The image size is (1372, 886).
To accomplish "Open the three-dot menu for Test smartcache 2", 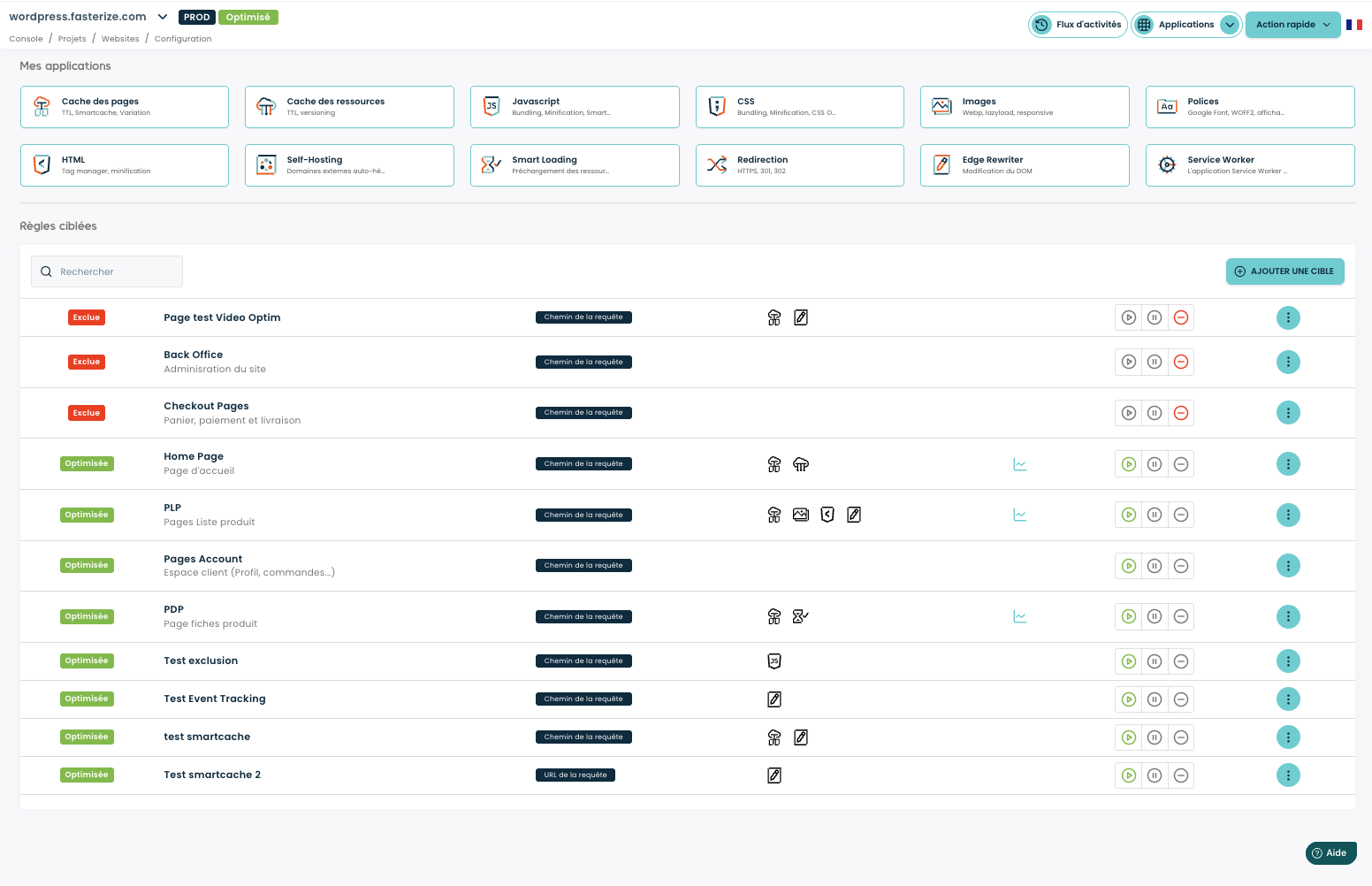I will [1288, 775].
